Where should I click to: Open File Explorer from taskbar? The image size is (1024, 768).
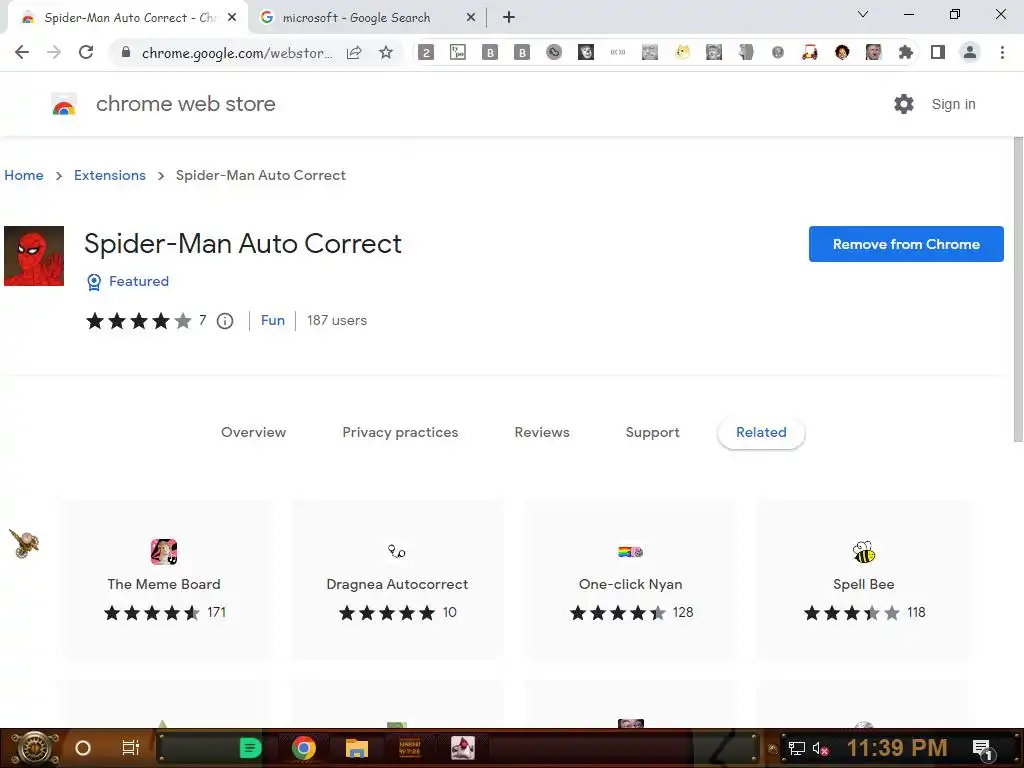tap(357, 748)
